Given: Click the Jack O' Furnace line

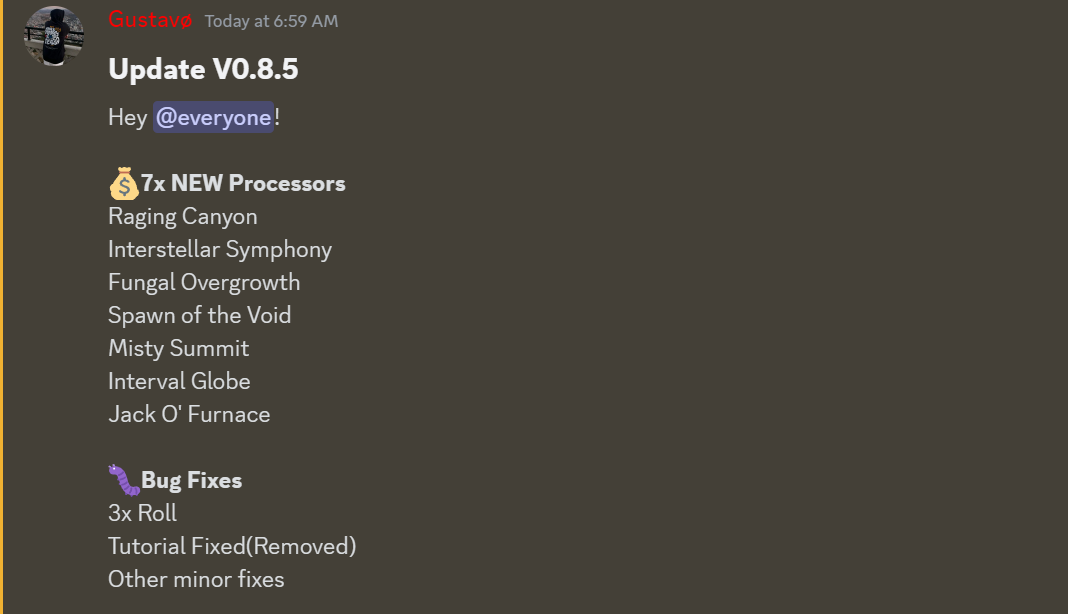Looking at the screenshot, I should coord(189,414).
